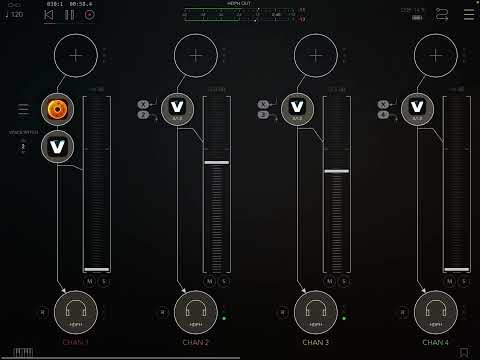Select the HDPH output node of CHAN 4
480x360 pixels.
click(x=436, y=312)
